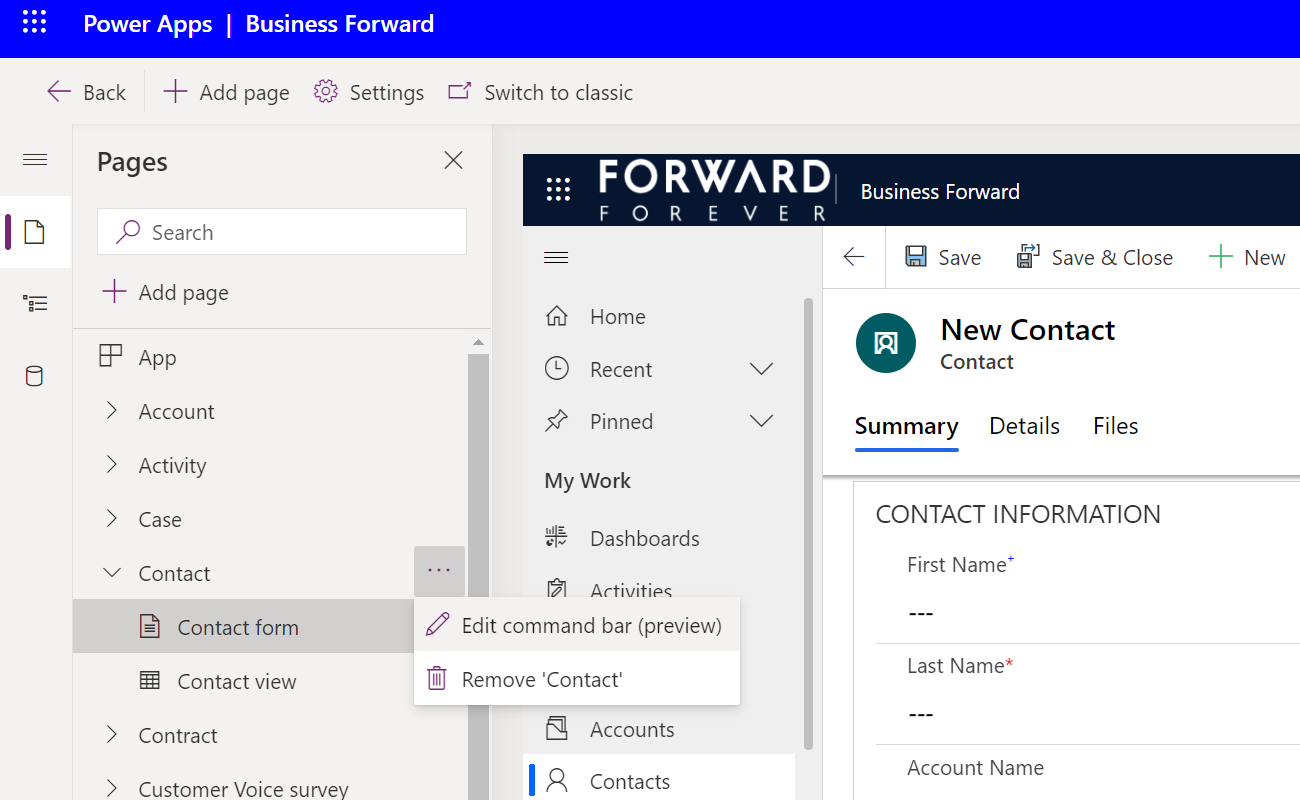Open the Navigation tree icon in left rail
Image resolution: width=1300 pixels, height=800 pixels.
35,303
